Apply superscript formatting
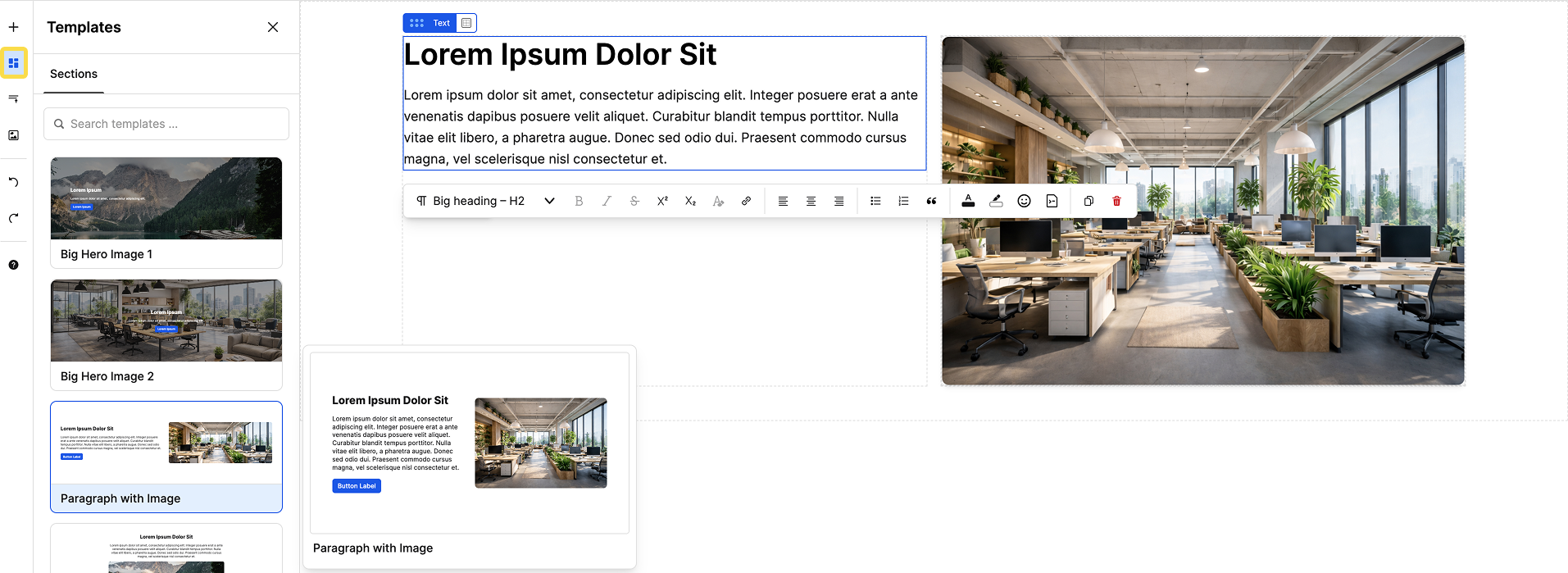 [x=662, y=201]
